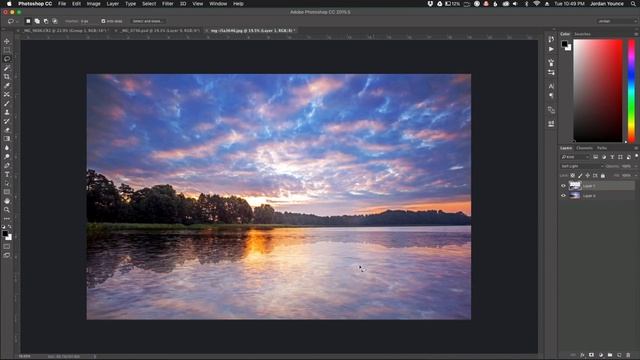The image size is (640, 360).
Task: Toggle the Anti-alias checkbox
Action: click(x=103, y=21)
